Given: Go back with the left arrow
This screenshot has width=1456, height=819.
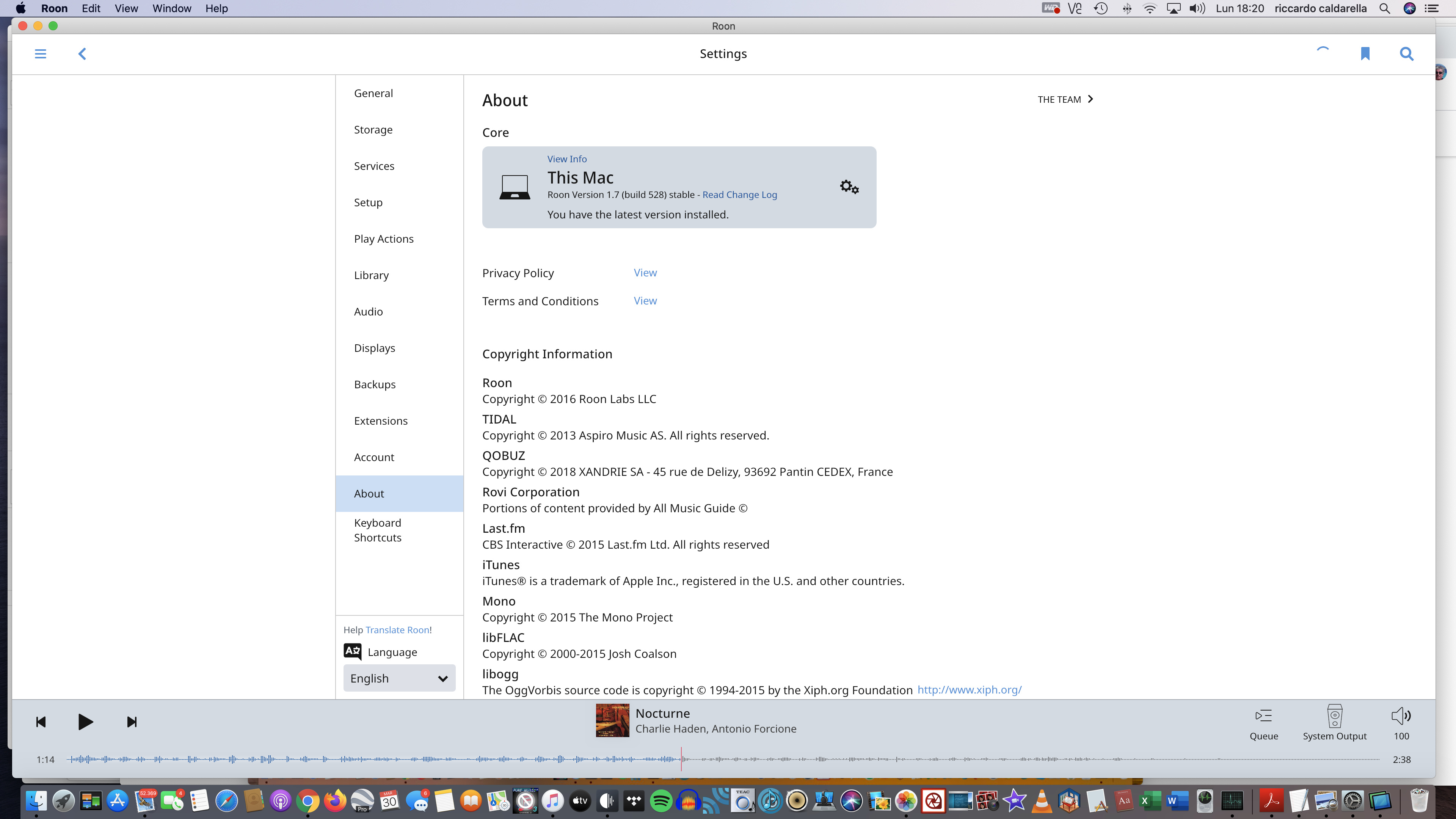Looking at the screenshot, I should point(82,54).
